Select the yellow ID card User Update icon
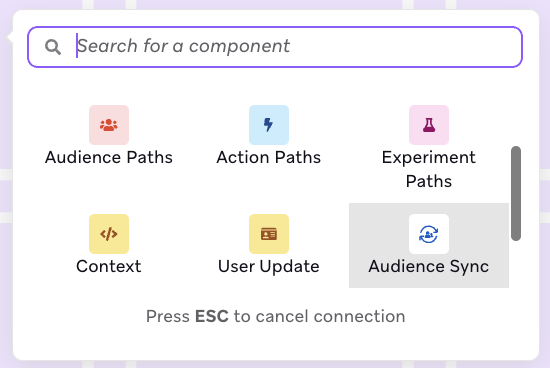550x368 pixels. 269,234
